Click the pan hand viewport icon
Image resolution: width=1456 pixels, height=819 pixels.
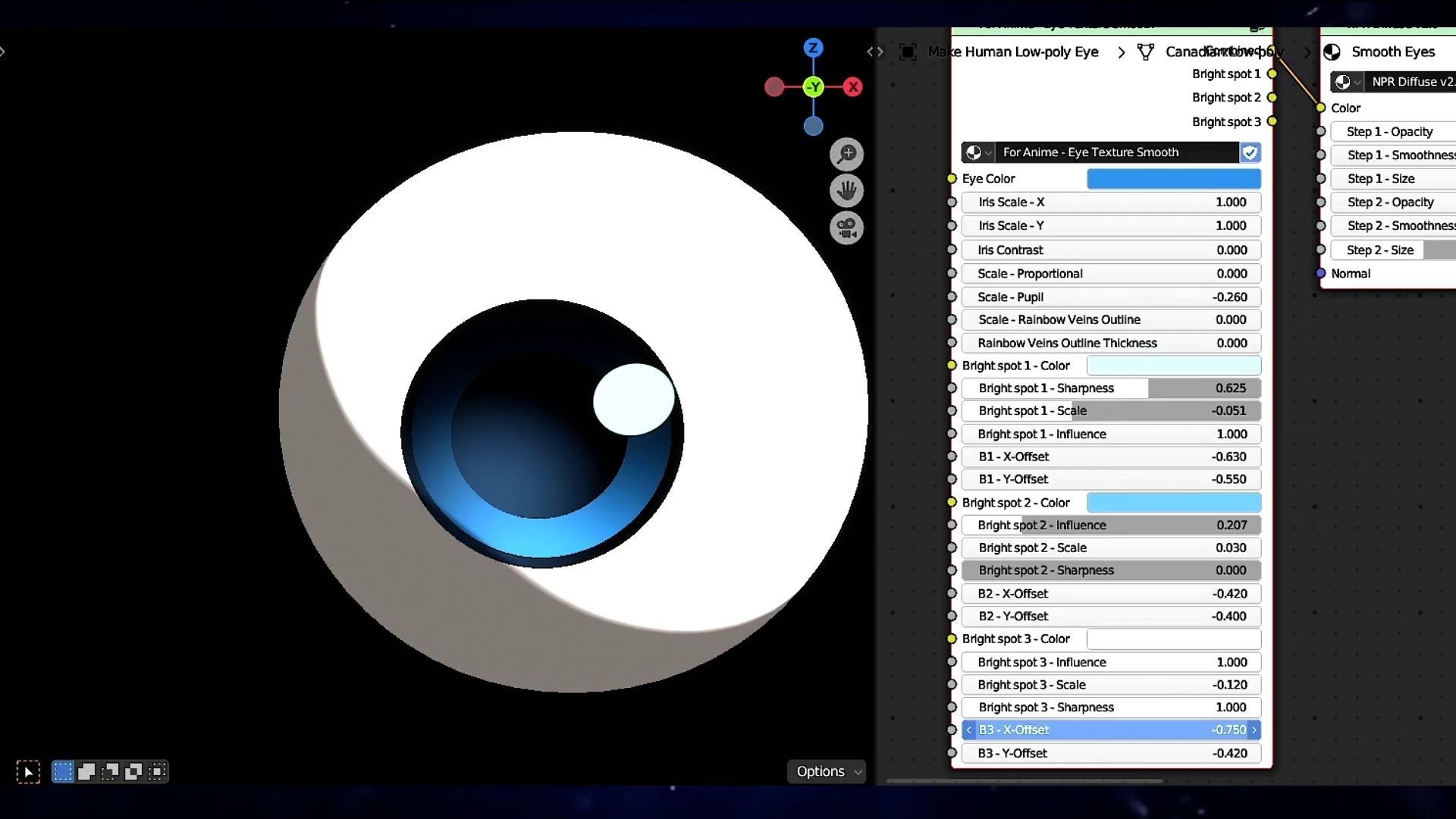pos(846,190)
